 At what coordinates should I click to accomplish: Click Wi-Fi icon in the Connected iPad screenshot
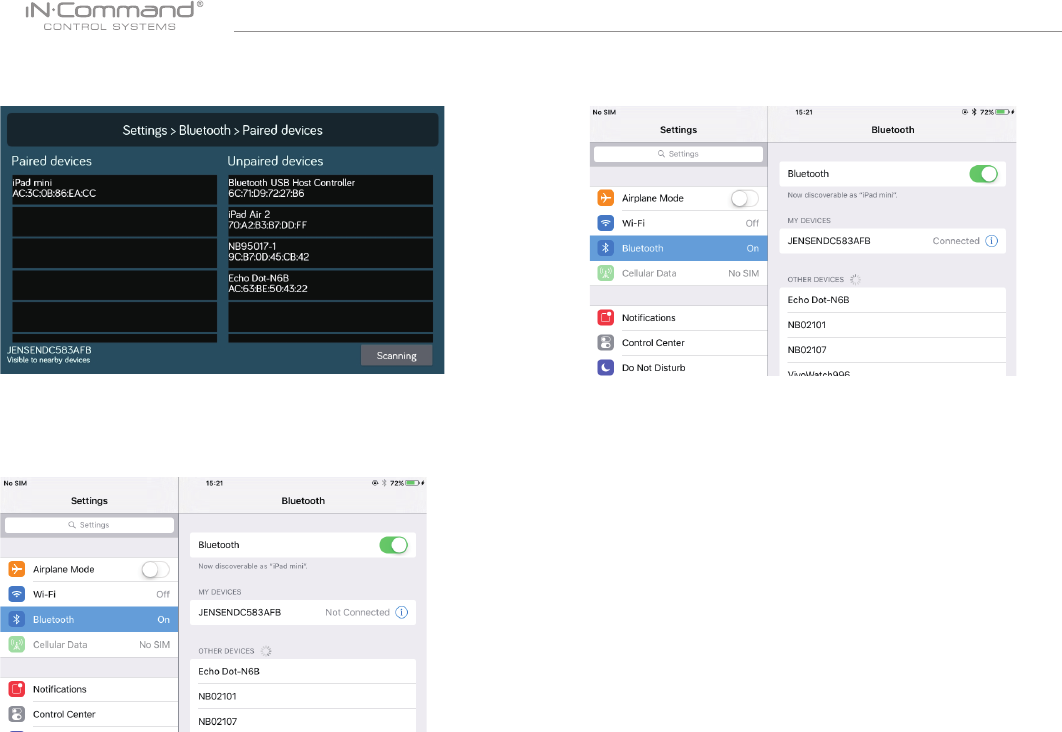click(x=606, y=223)
